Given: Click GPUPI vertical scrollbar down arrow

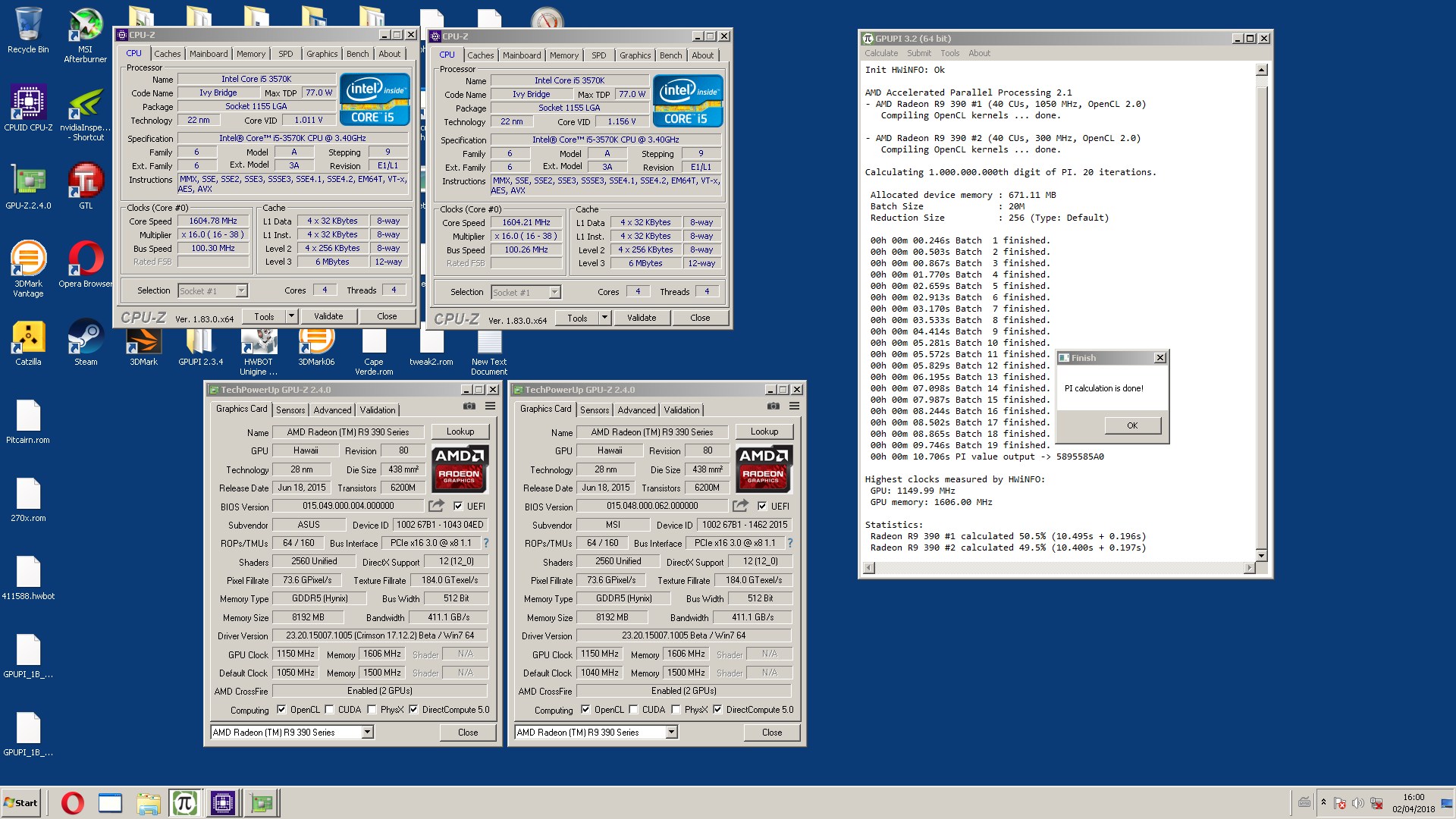Looking at the screenshot, I should coord(1261,556).
